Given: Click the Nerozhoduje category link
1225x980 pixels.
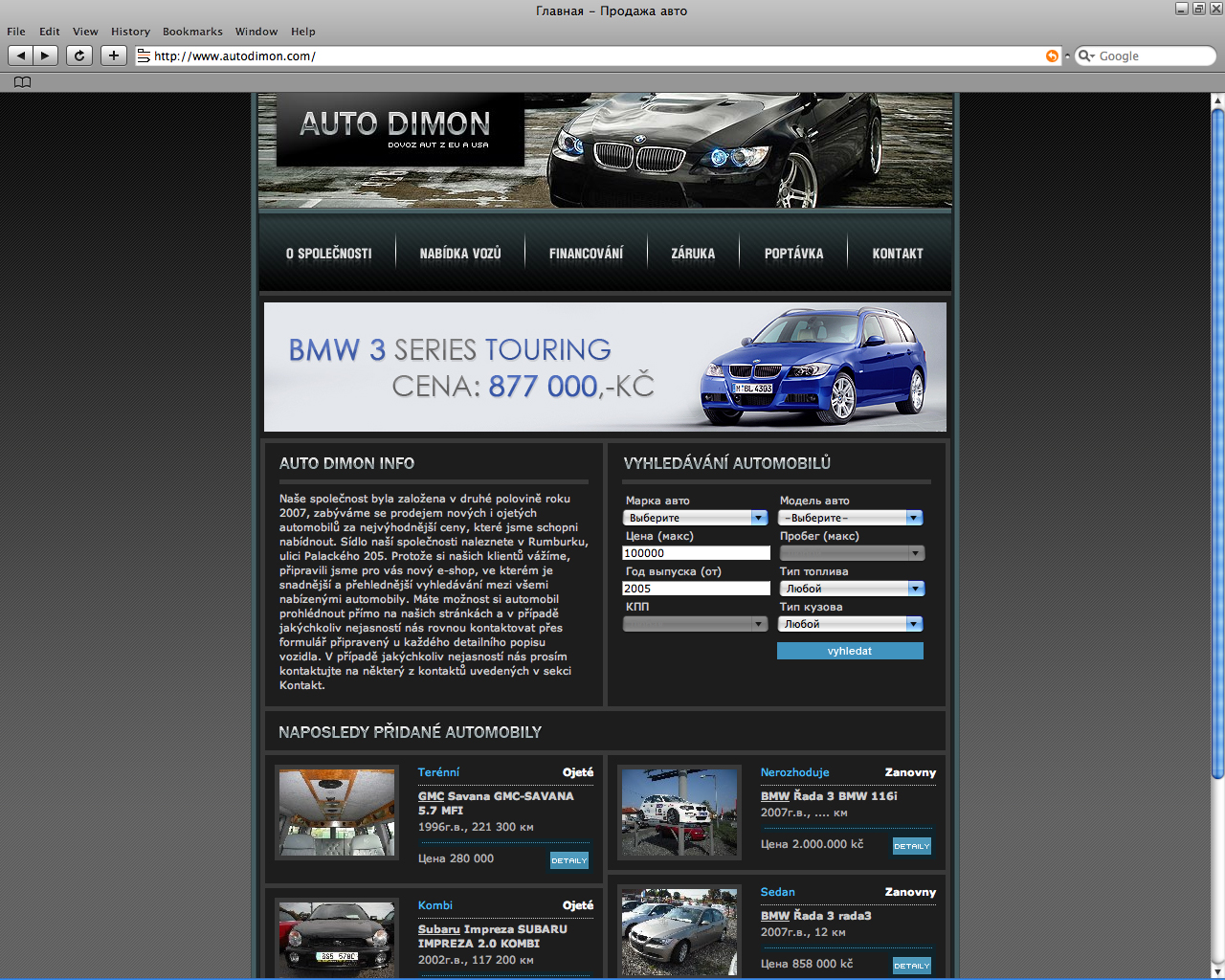Looking at the screenshot, I should 795,772.
